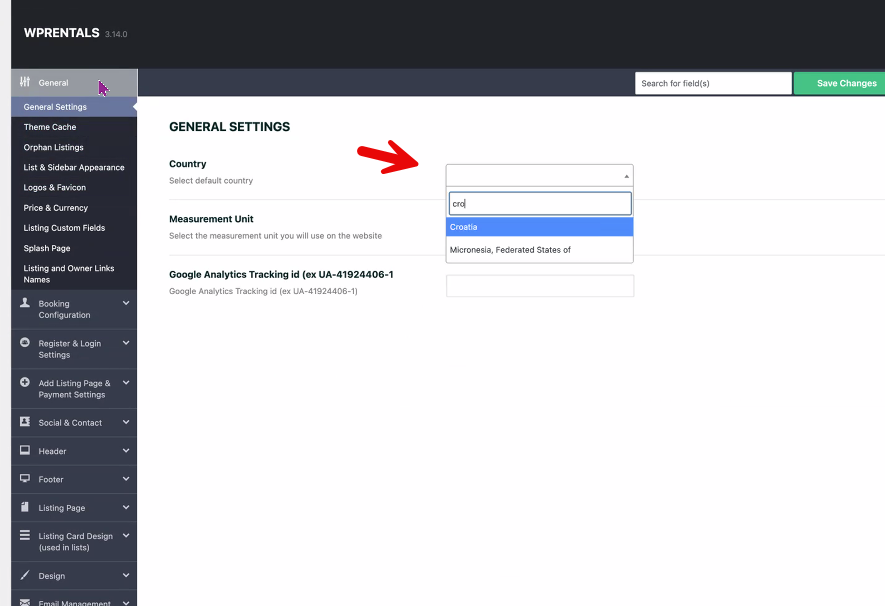Click the Header menu label
Screen dimensions: 885x606
point(52,451)
